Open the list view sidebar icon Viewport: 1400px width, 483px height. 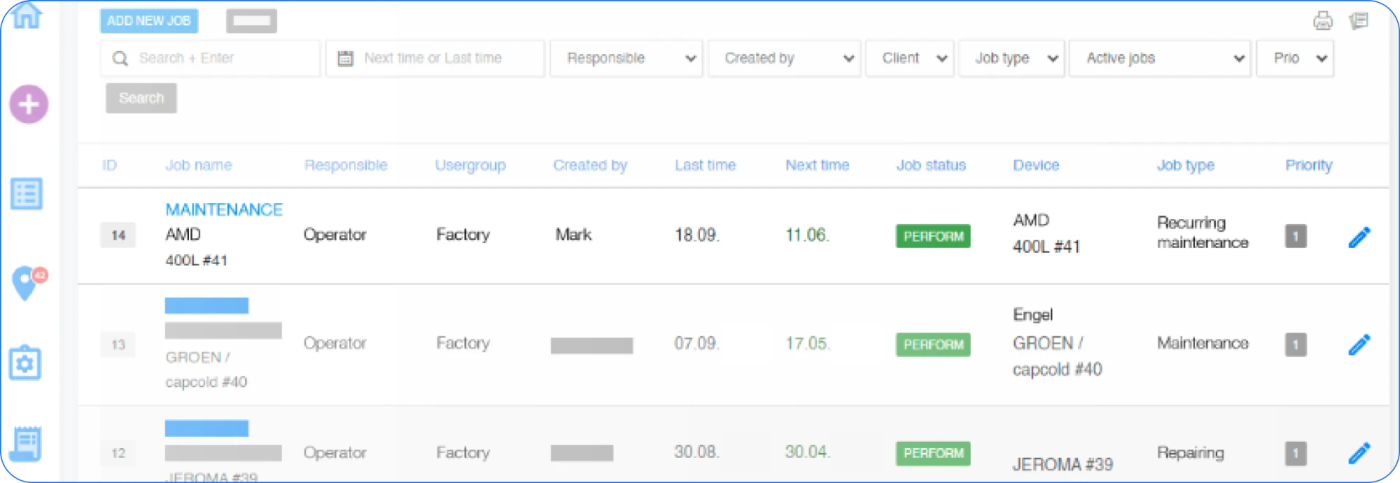26,194
